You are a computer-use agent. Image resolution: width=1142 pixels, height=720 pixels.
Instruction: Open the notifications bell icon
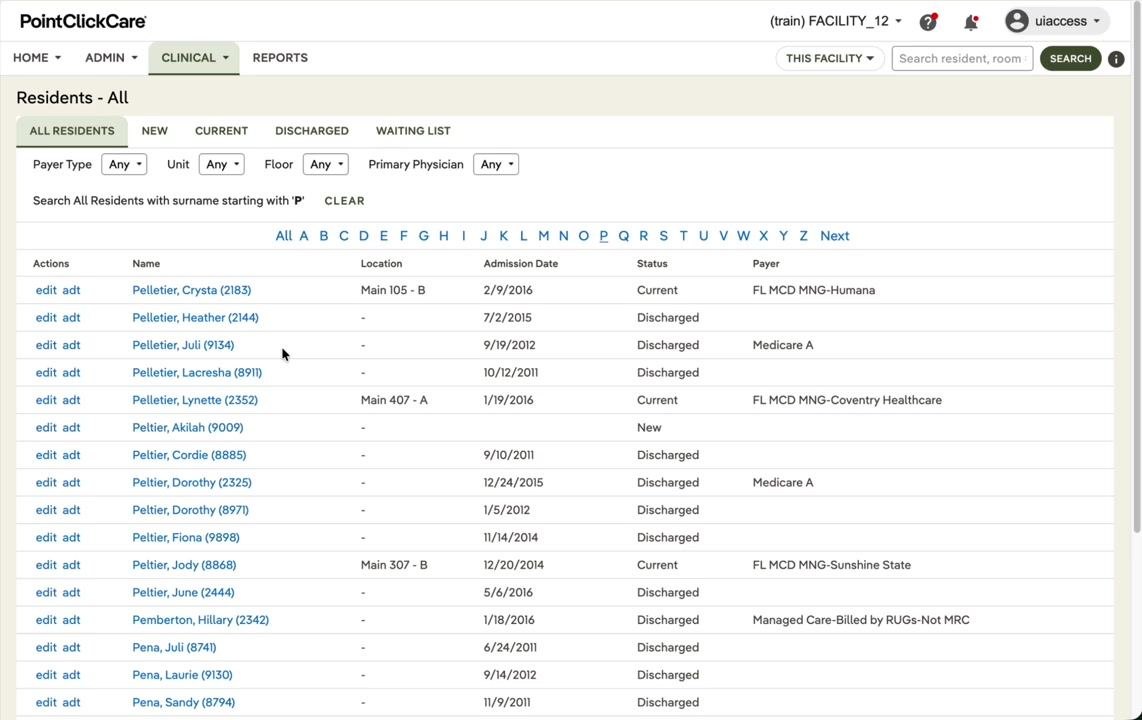[x=971, y=22]
